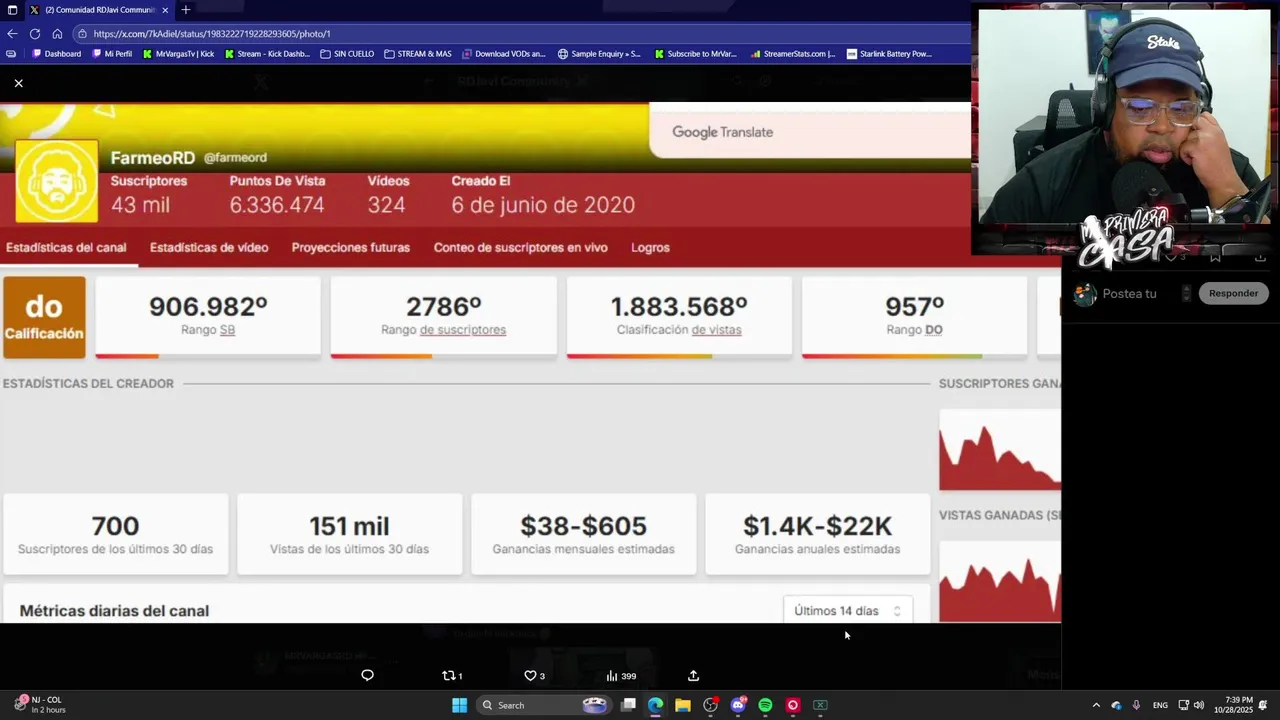The width and height of the screenshot is (1280, 720).
Task: Select the Comunidad RDJavi Community tab
Action: tap(100, 10)
